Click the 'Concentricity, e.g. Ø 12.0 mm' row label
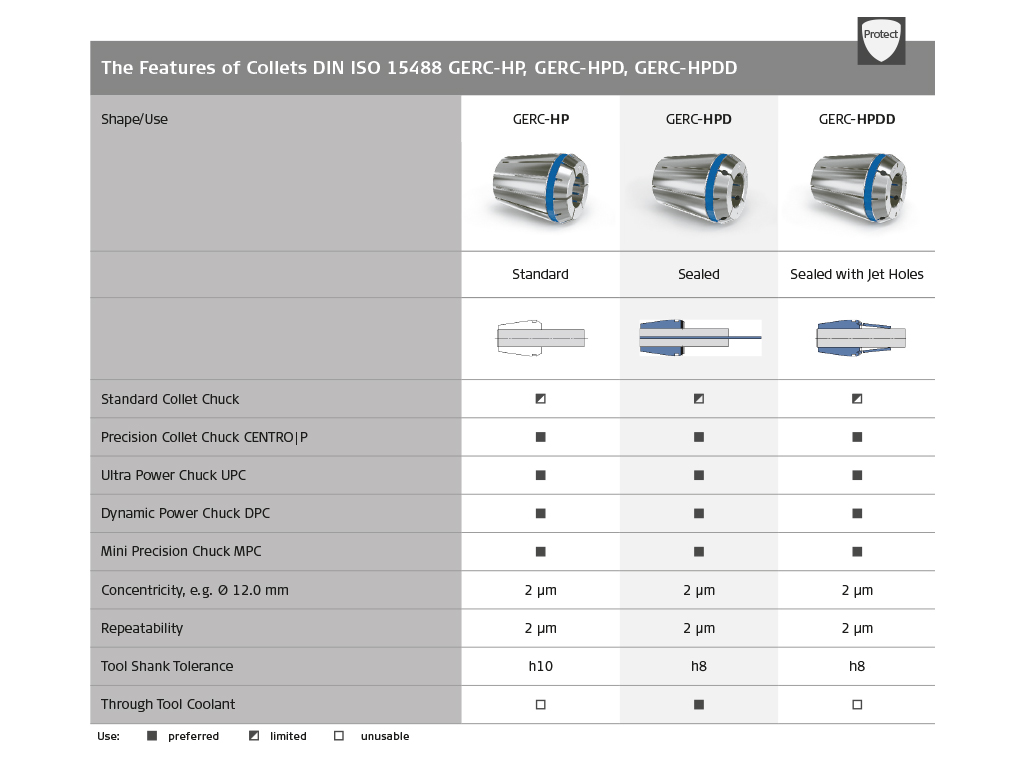This screenshot has width=1024, height=768. tap(195, 590)
